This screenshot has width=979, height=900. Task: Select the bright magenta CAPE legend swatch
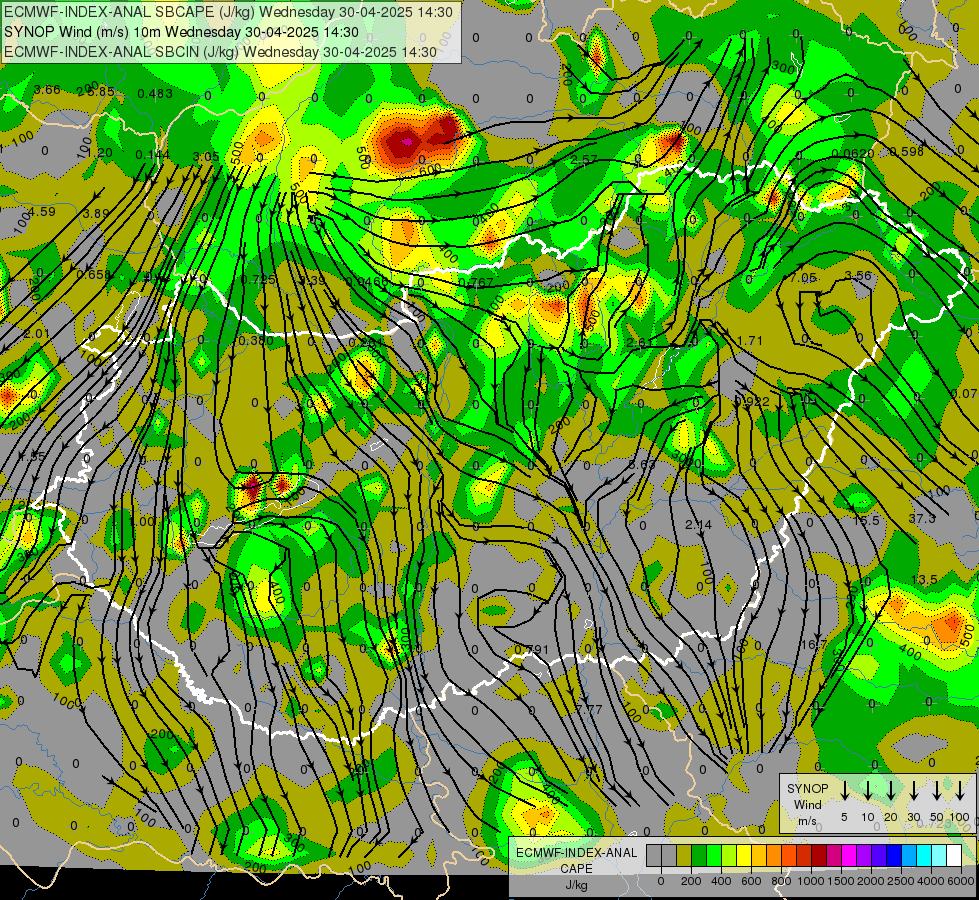click(849, 856)
